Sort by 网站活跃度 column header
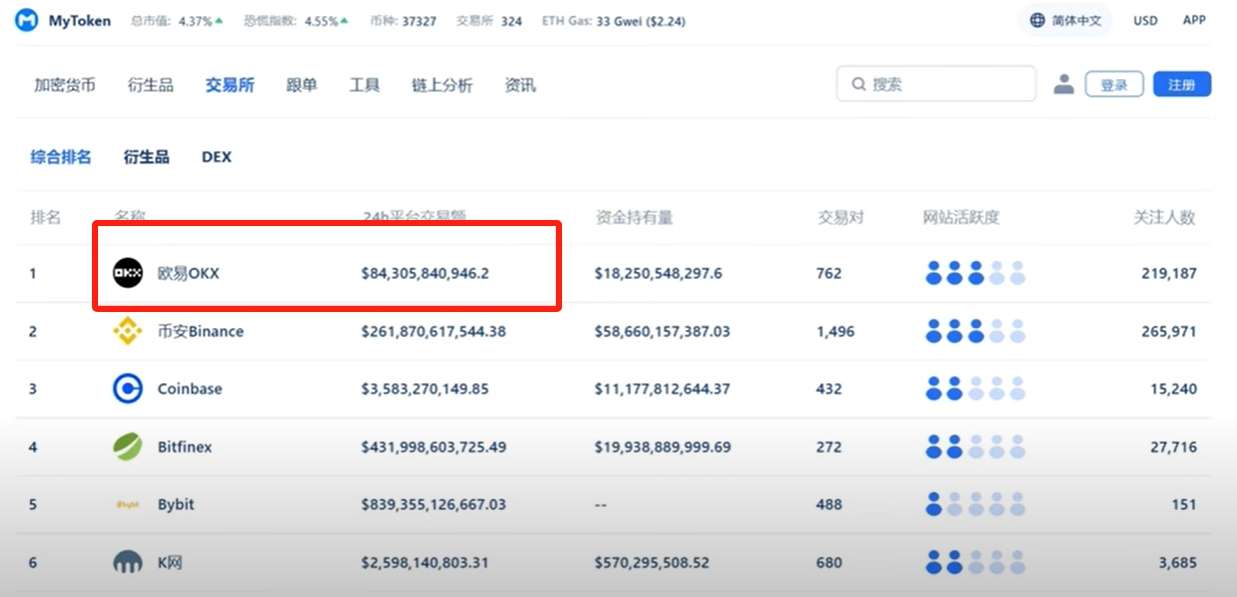 point(961,217)
